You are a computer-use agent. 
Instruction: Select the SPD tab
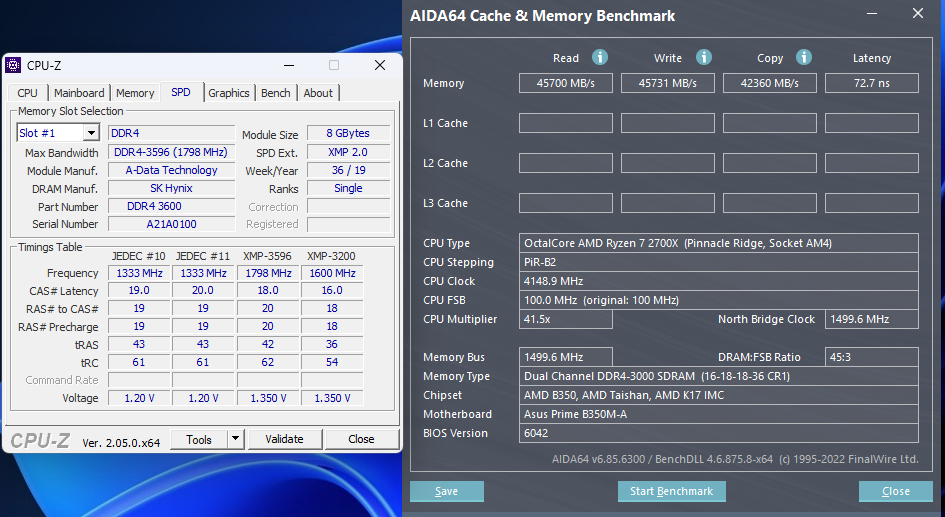[x=181, y=92]
